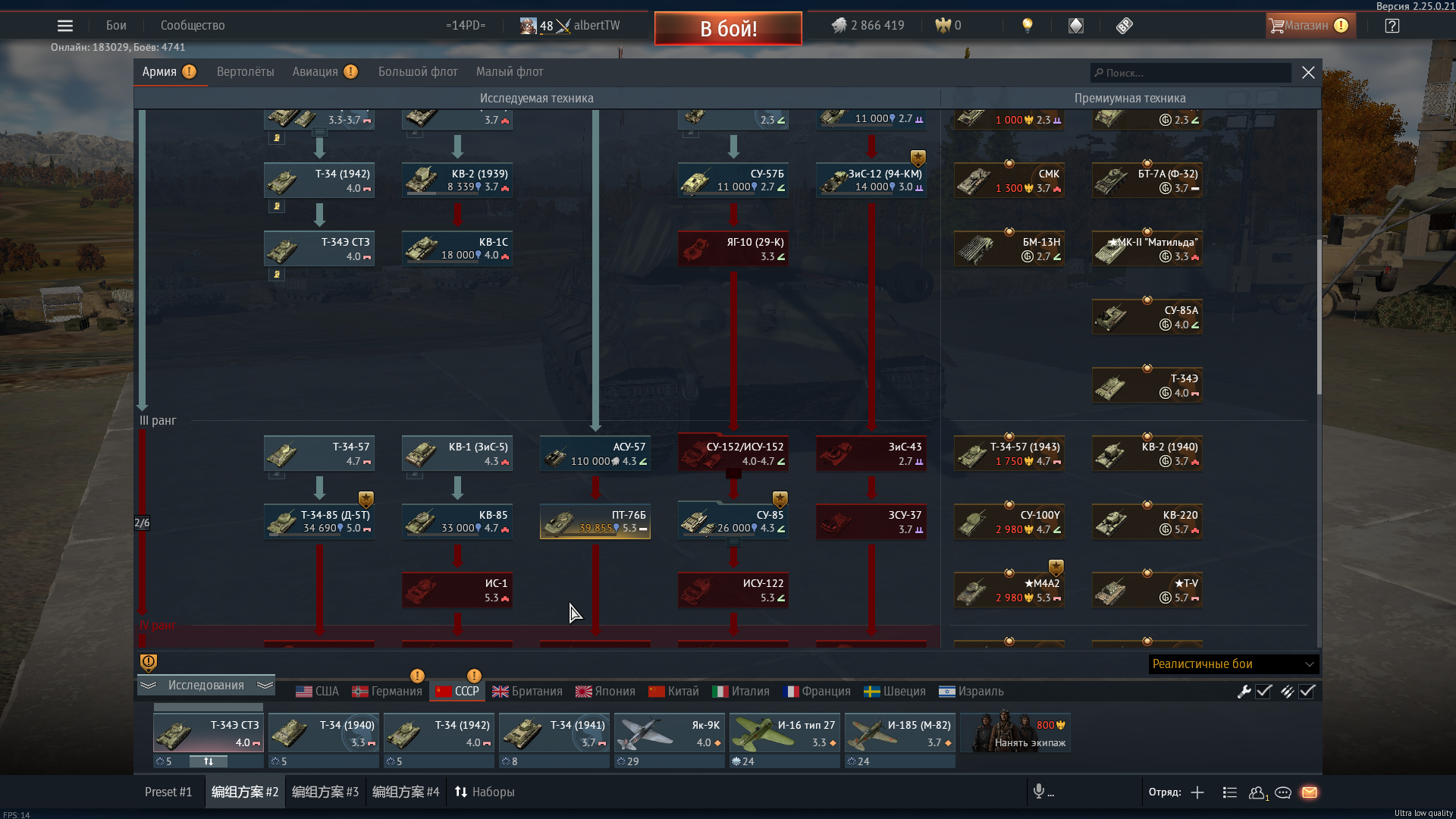The image size is (1456, 819).
Task: Open the Магазин shop button
Action: point(1310,26)
